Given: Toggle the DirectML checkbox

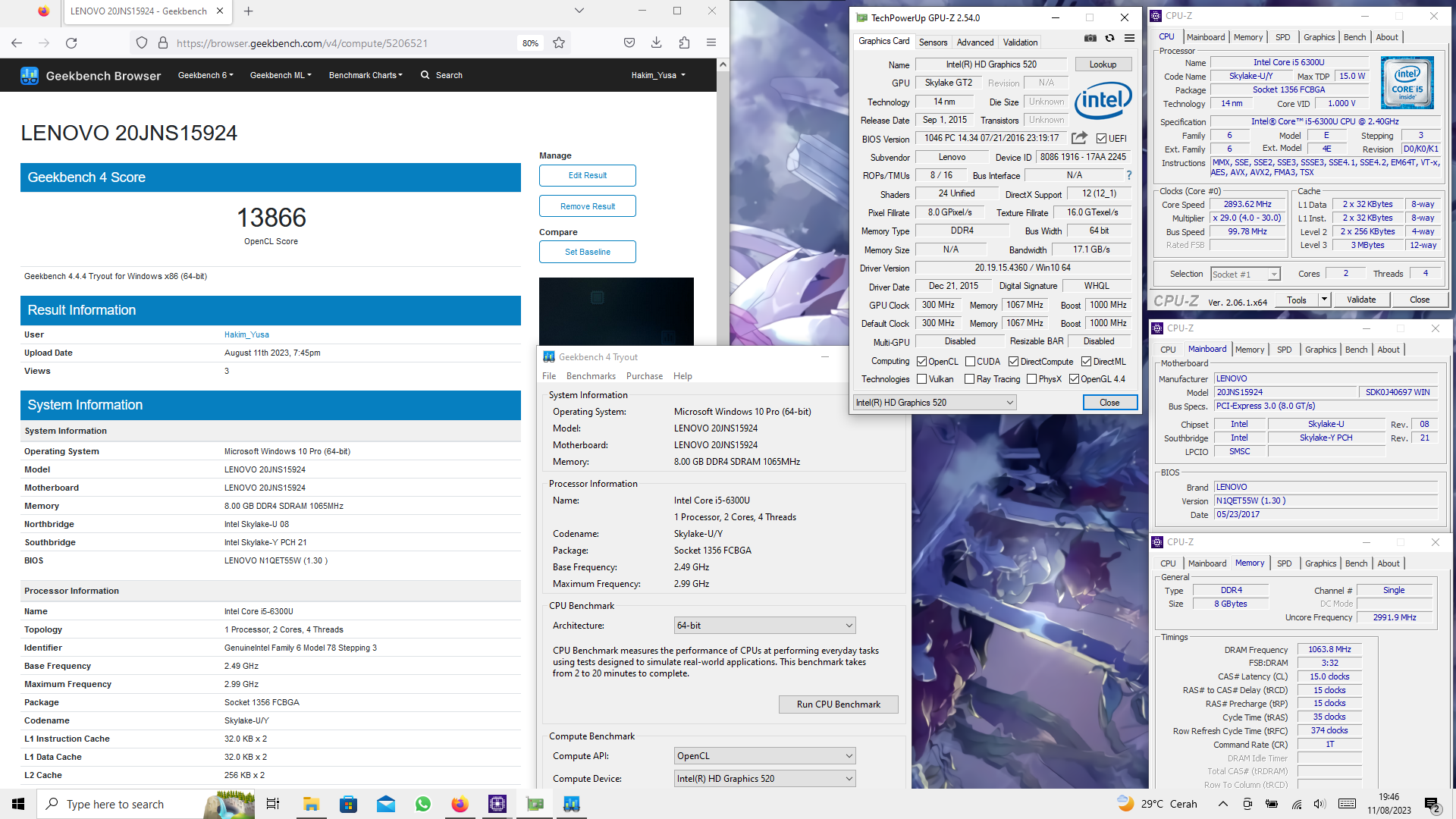Looking at the screenshot, I should (1086, 362).
